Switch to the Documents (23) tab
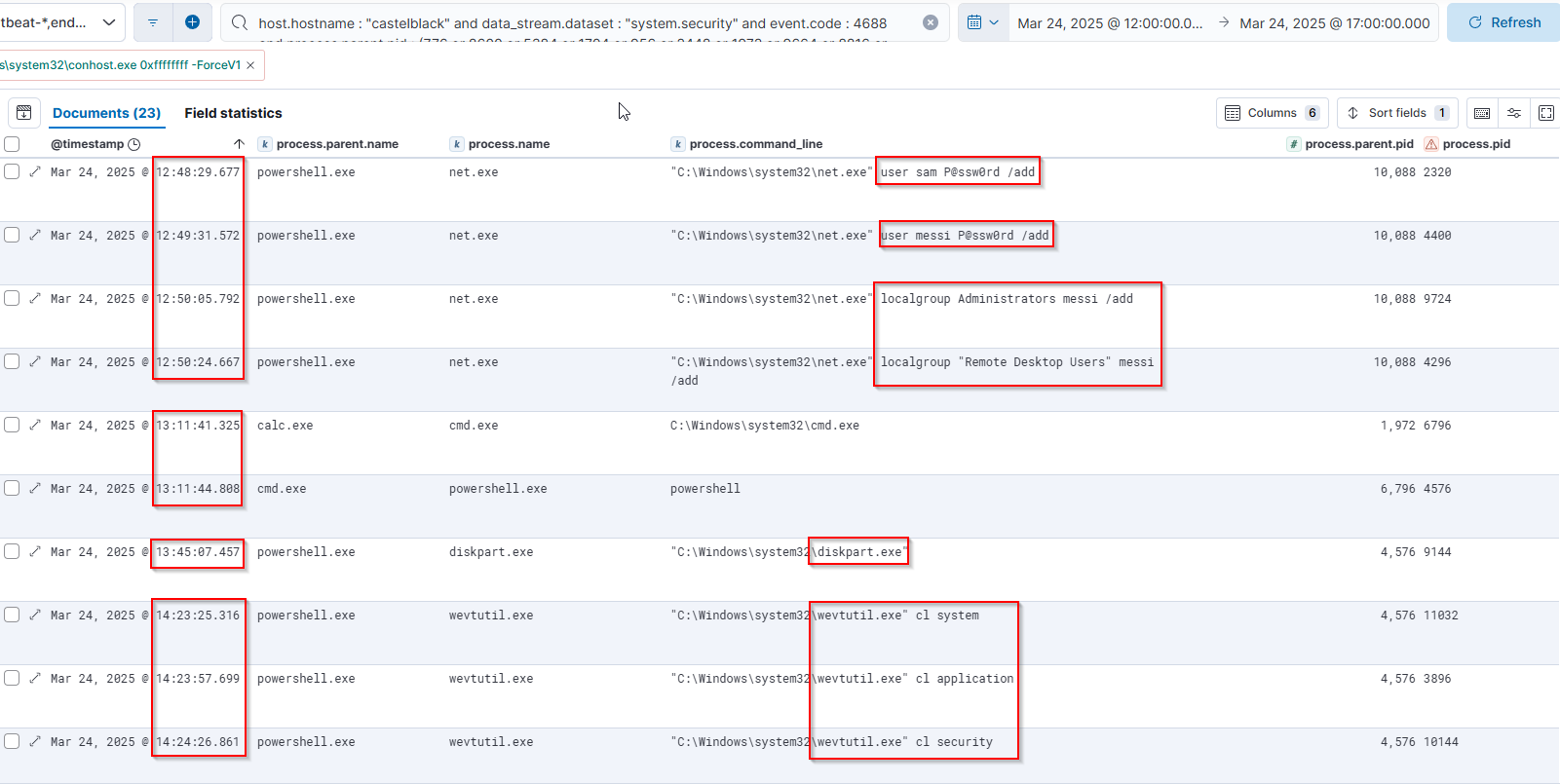Screen dimensions: 1560x784 point(106,113)
